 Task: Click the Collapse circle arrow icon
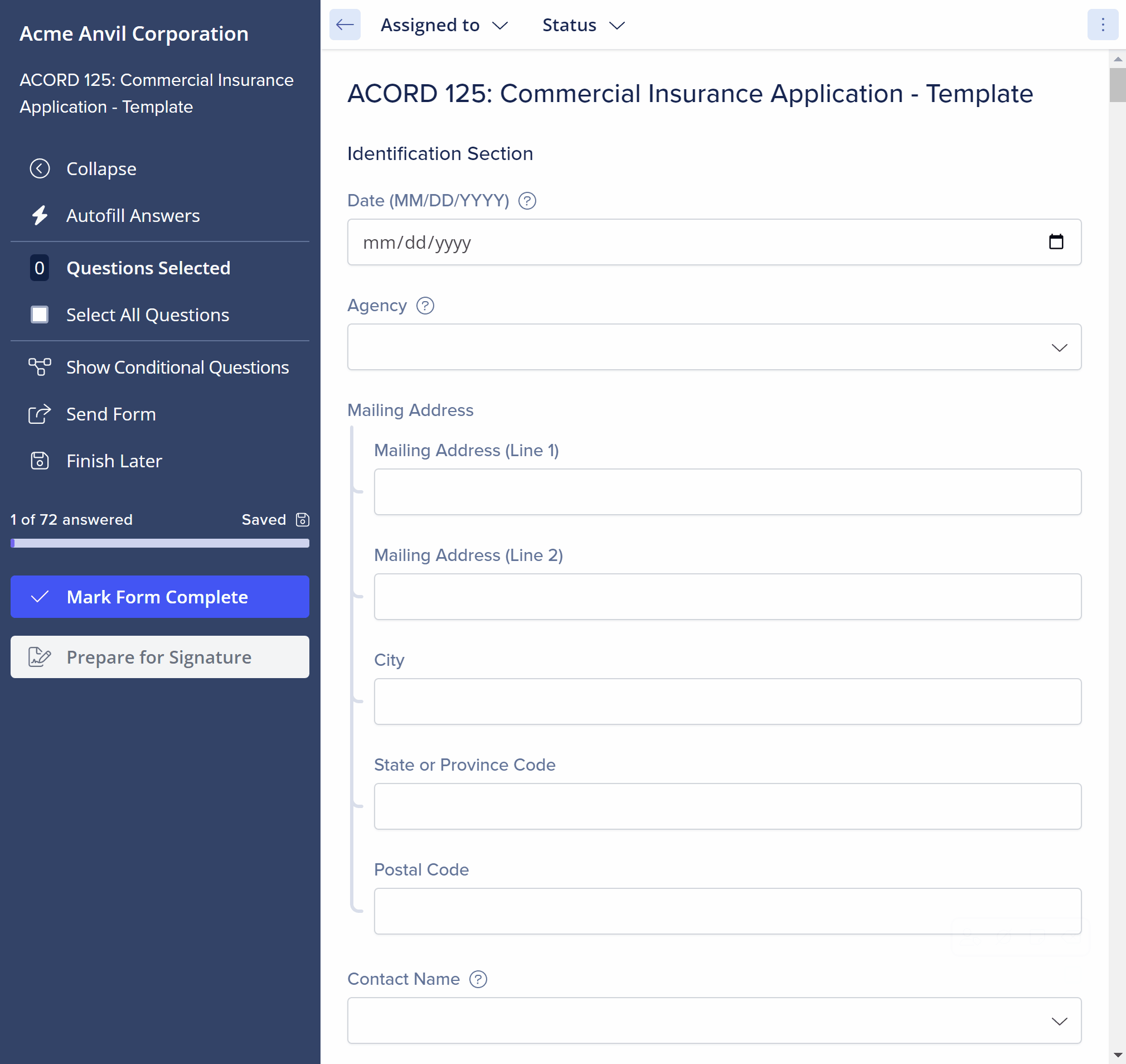coord(40,168)
